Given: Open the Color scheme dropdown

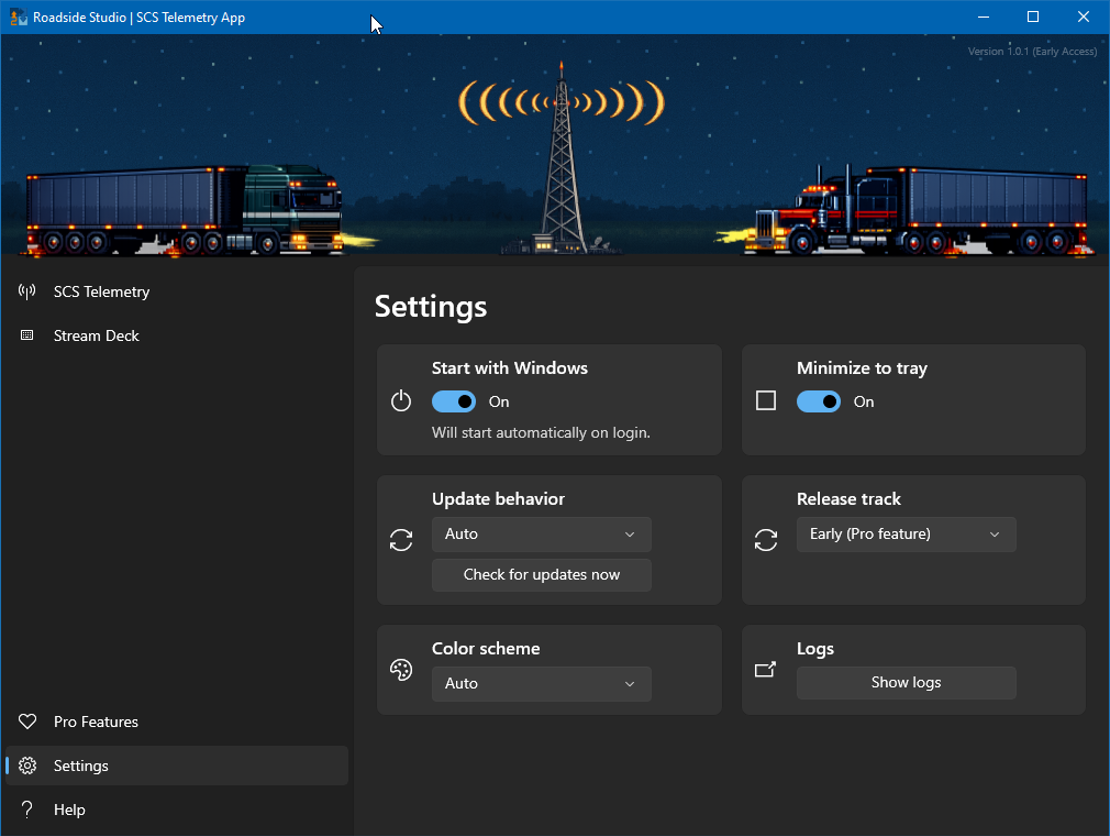Looking at the screenshot, I should pos(541,684).
